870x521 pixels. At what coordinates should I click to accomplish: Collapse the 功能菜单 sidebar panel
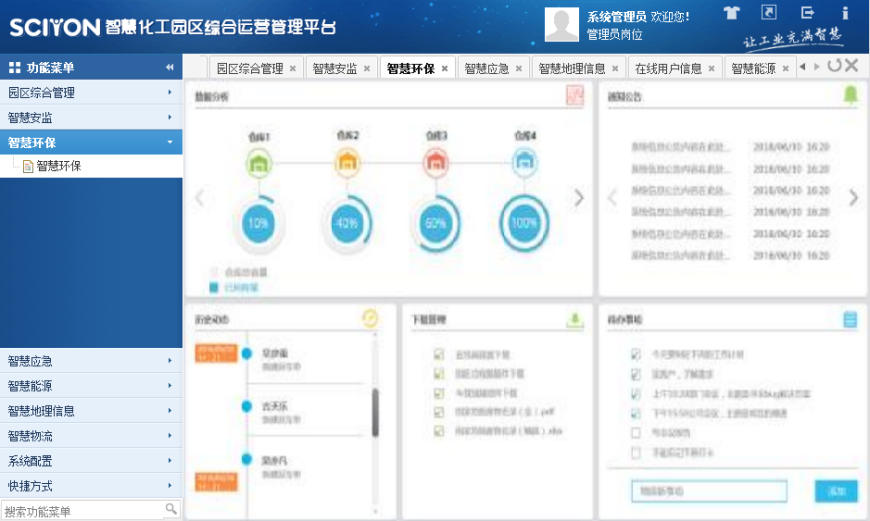pyautogui.click(x=170, y=68)
